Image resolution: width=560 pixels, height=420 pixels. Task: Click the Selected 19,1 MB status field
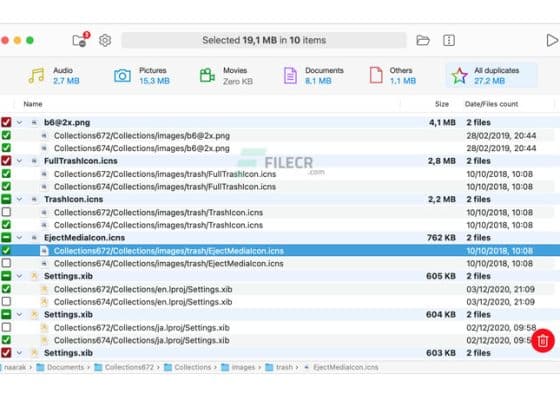[264, 40]
